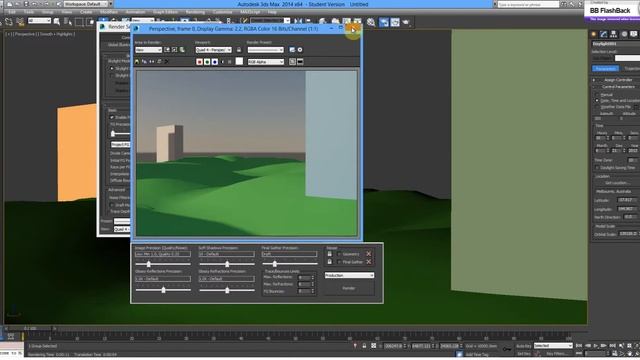Select the Manual radio button
The image size is (640, 360).
point(597,95)
